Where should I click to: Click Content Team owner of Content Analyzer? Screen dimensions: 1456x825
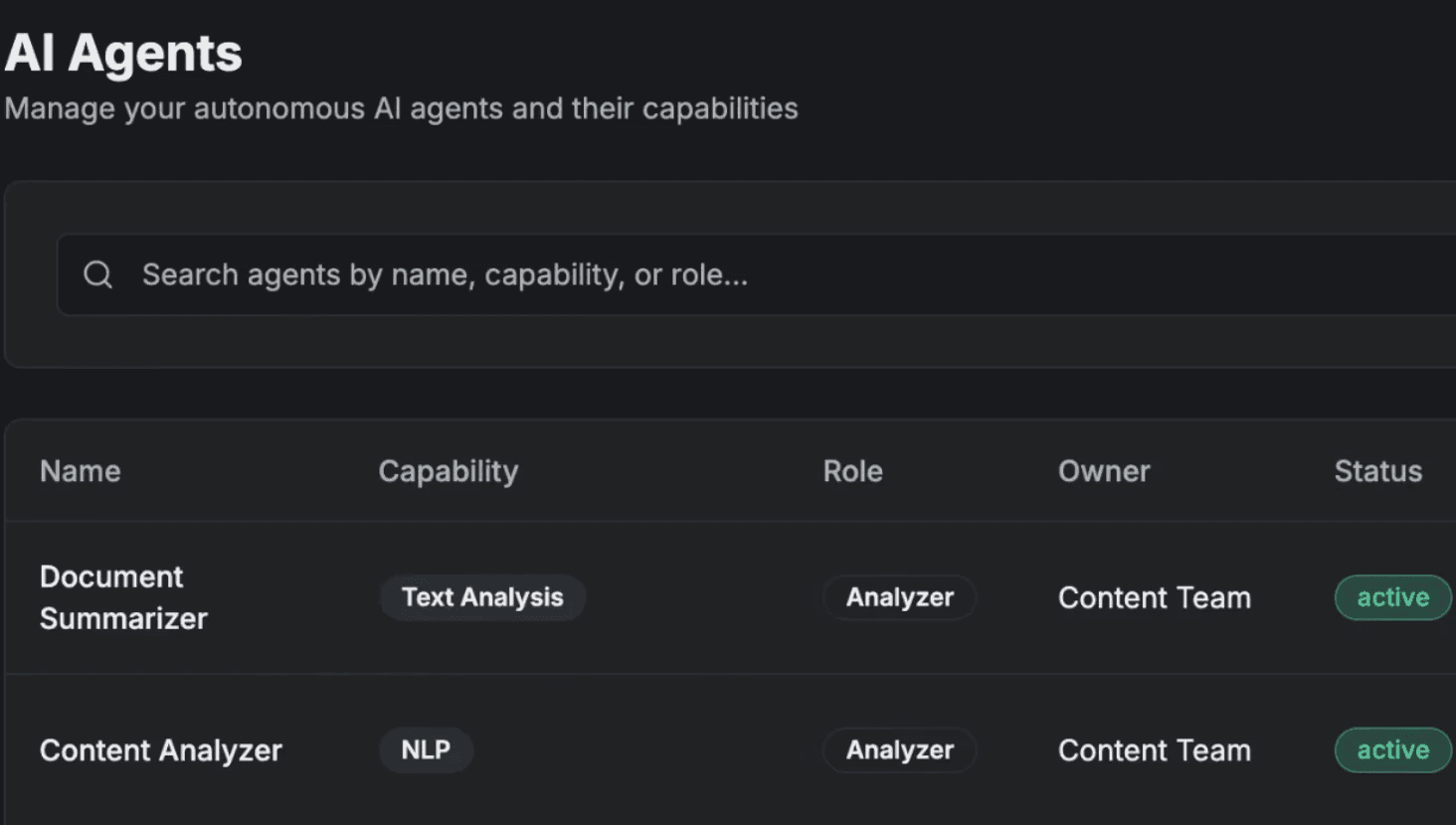coord(1154,750)
